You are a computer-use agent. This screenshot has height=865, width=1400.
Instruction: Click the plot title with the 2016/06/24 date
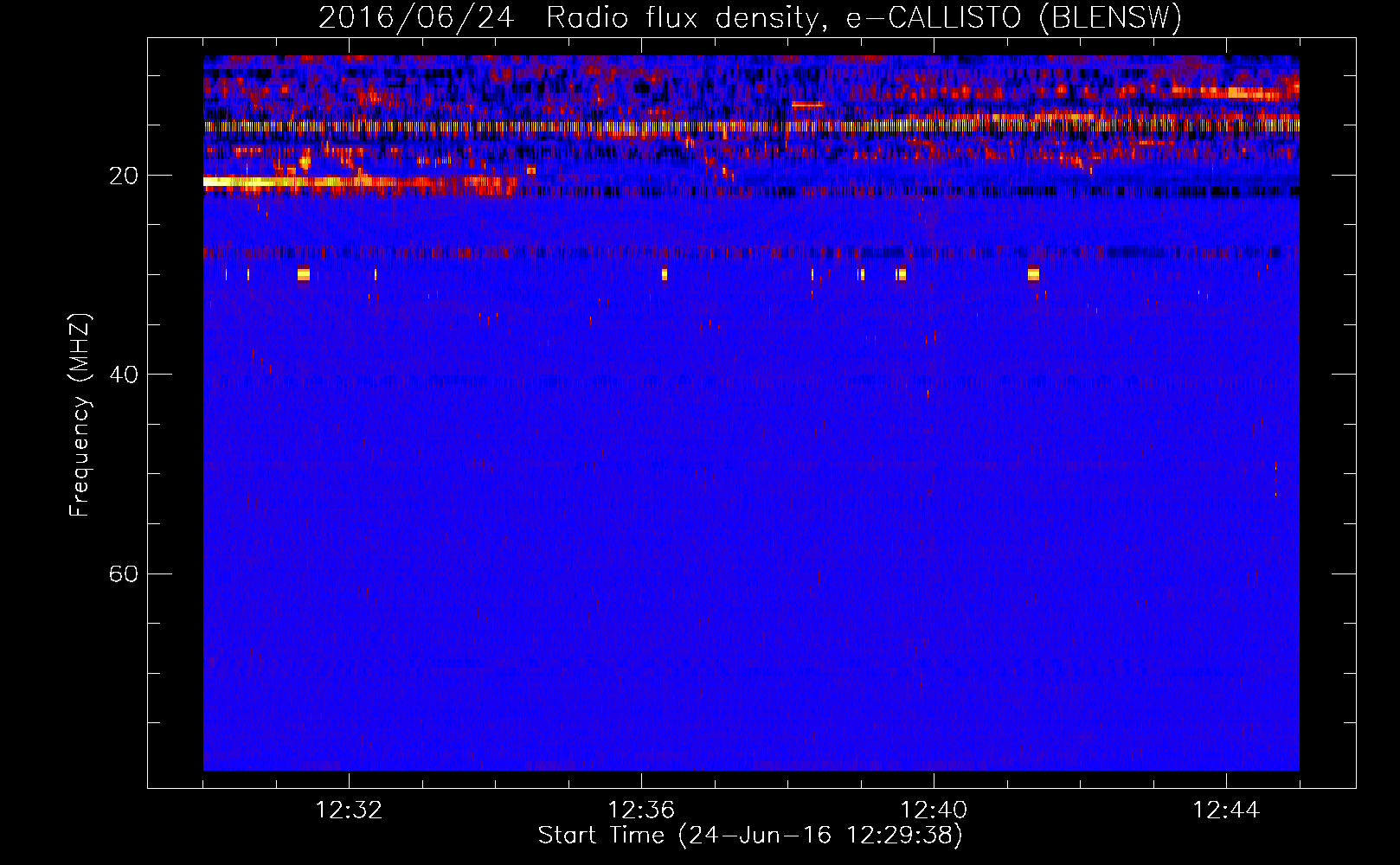750,16
